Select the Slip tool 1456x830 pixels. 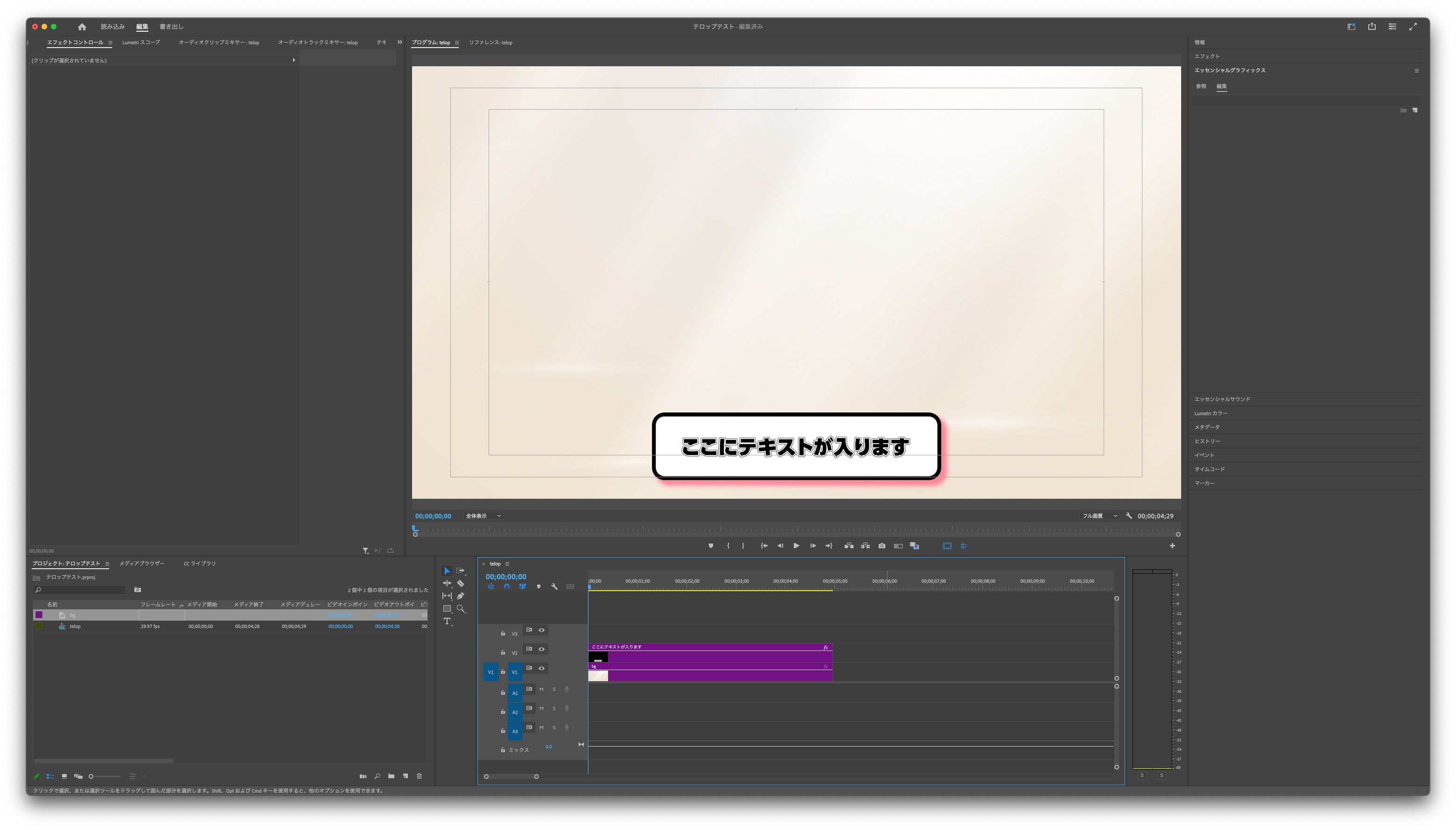coord(447,596)
